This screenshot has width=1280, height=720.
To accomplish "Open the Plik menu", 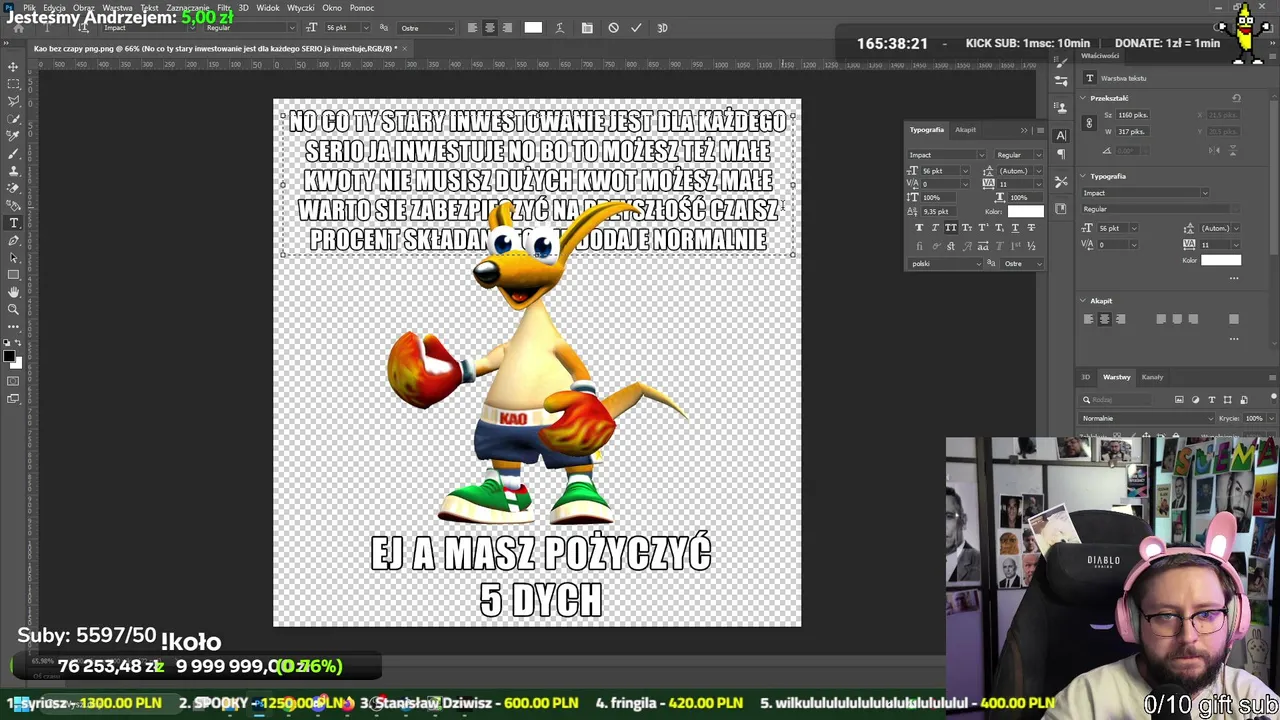I will (x=29, y=8).
